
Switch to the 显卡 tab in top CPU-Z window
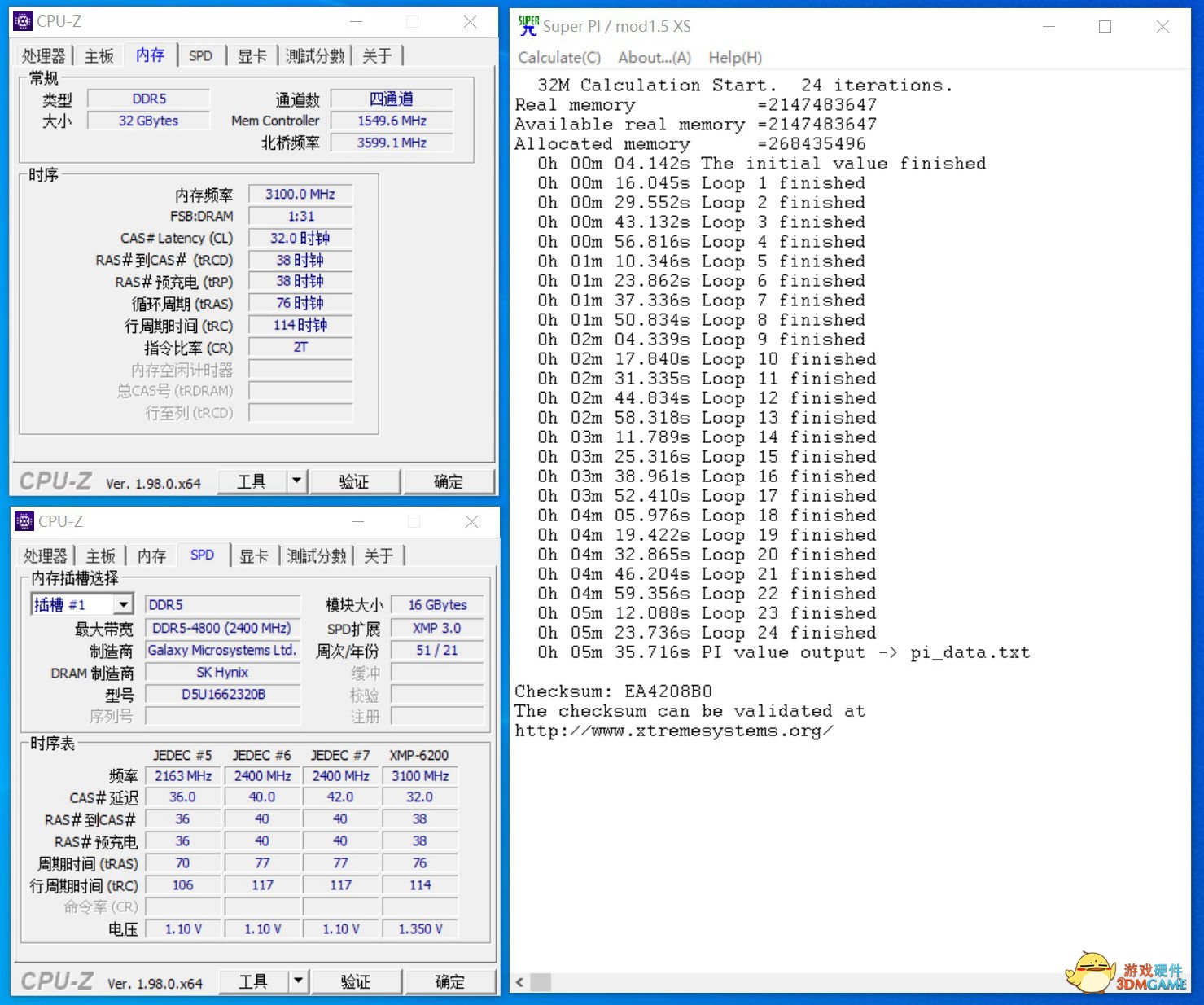[251, 55]
